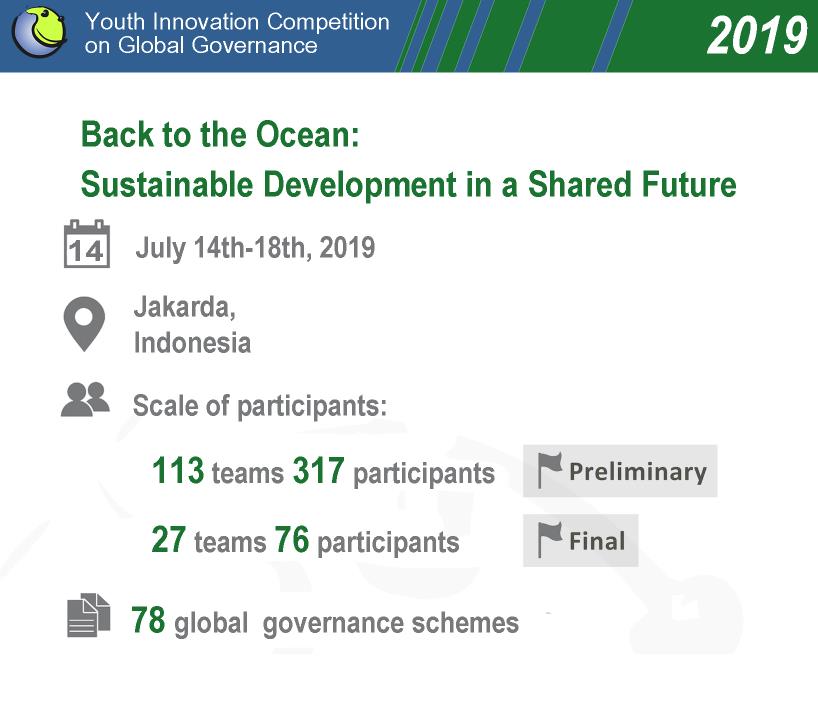818x715 pixels.
Task: Click the Jakarda location text
Action: (185, 307)
